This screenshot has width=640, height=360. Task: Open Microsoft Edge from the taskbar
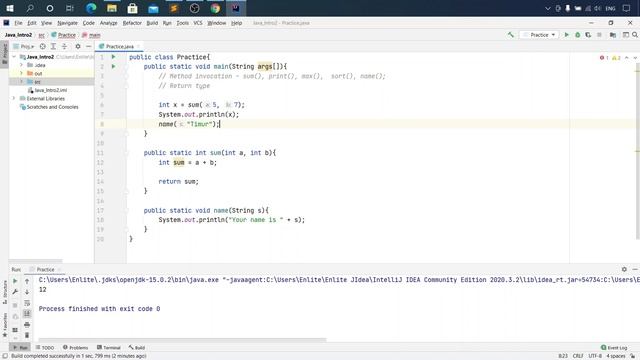coord(91,8)
